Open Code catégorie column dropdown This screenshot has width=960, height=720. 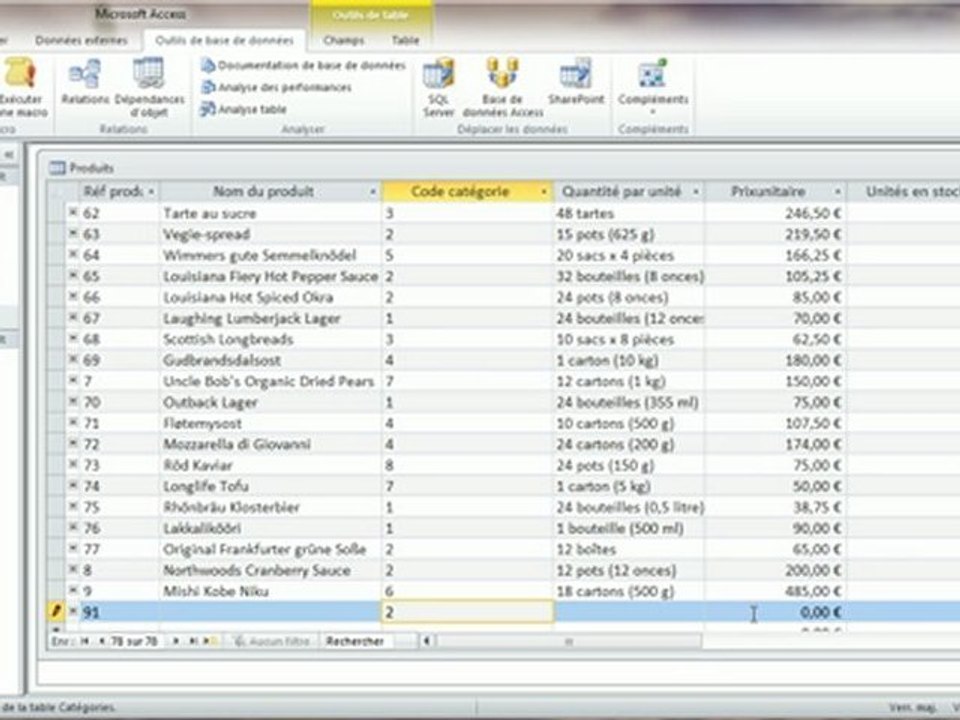(544, 192)
